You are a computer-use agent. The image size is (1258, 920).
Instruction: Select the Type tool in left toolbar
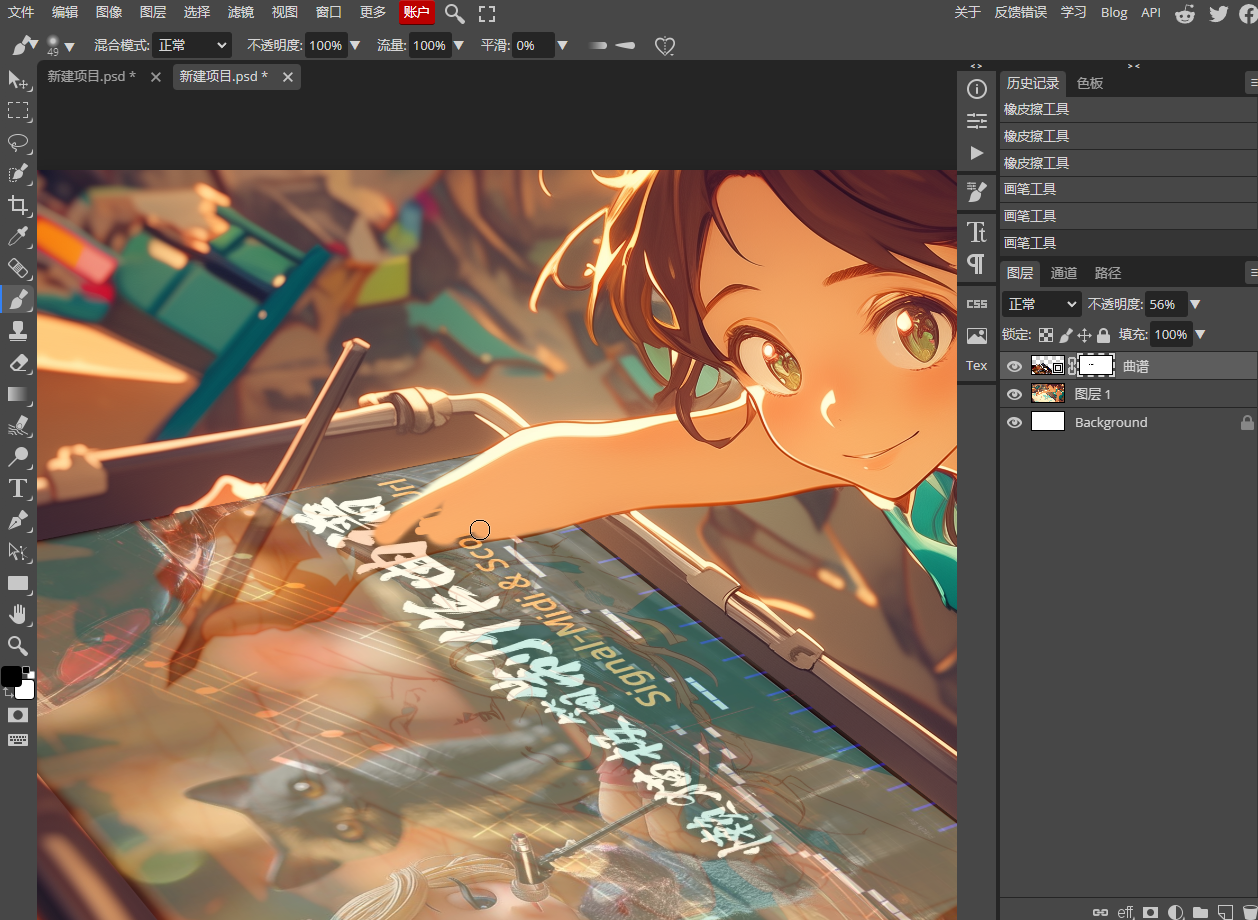(x=18, y=489)
